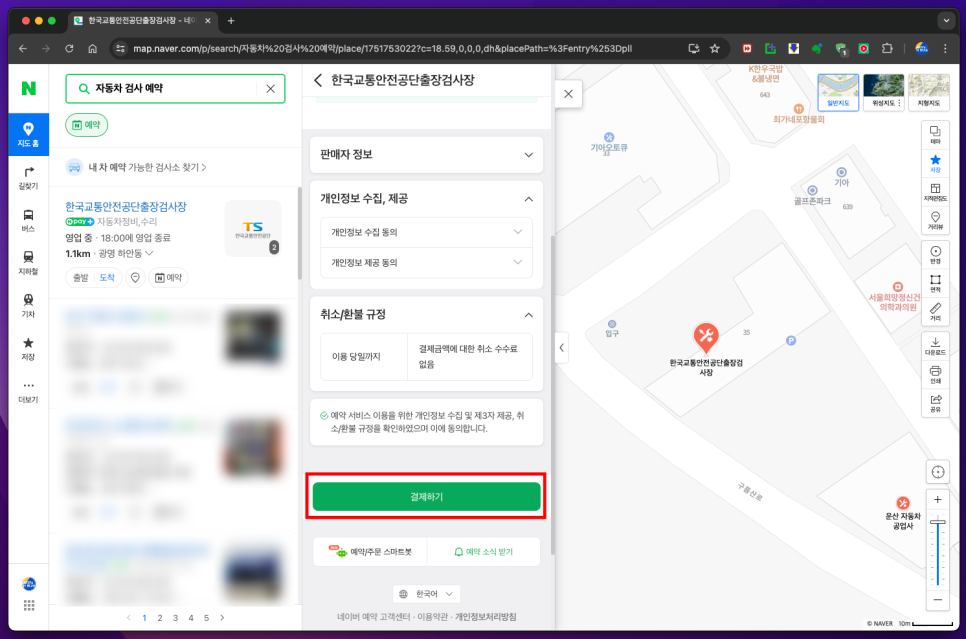The height and width of the screenshot is (639, 966).
Task: Select the 면적 area measuring tool
Action: click(935, 283)
